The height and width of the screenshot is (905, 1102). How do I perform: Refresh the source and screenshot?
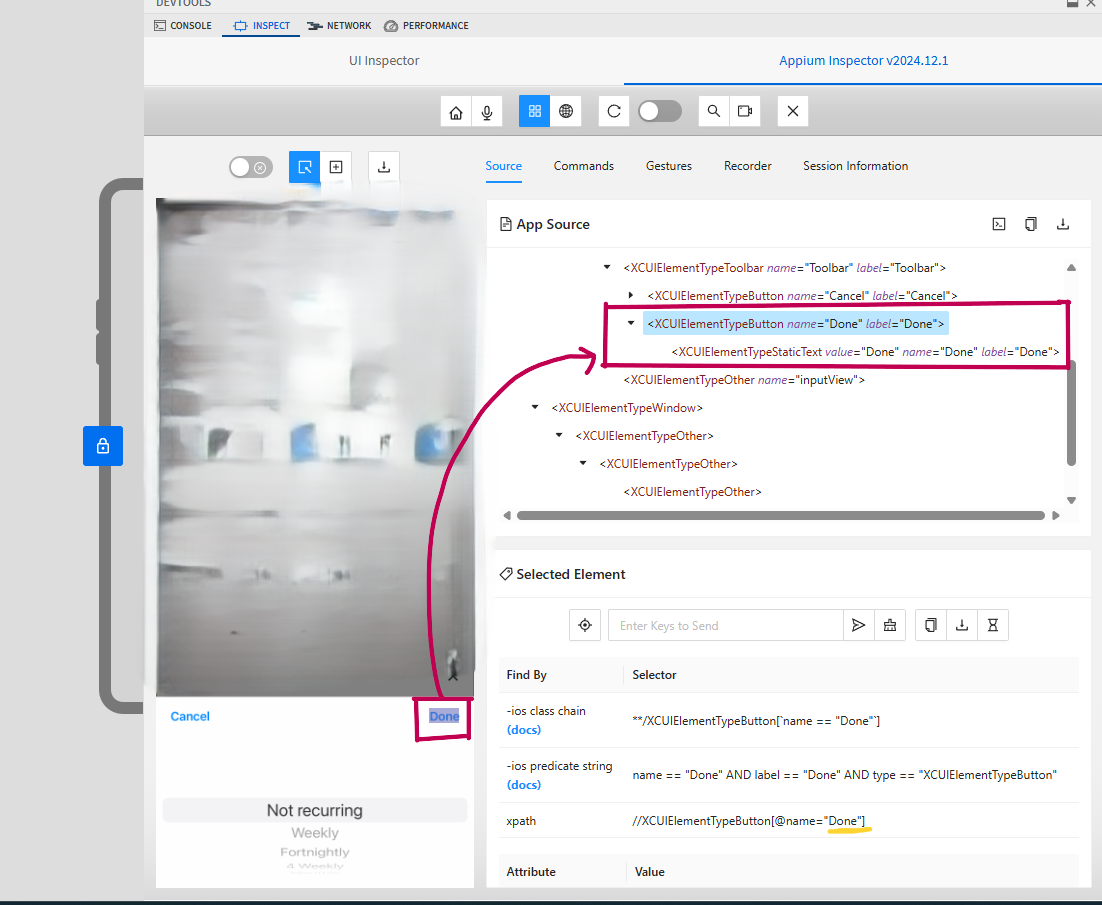tap(614, 112)
